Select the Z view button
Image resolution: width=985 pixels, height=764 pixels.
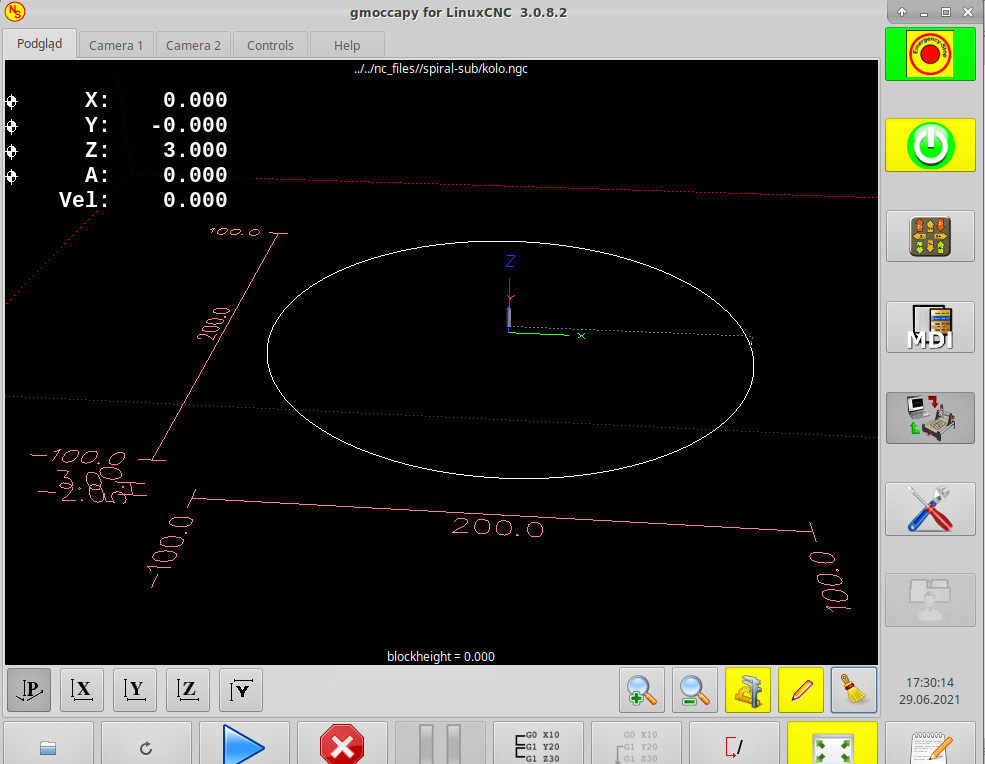click(x=188, y=690)
